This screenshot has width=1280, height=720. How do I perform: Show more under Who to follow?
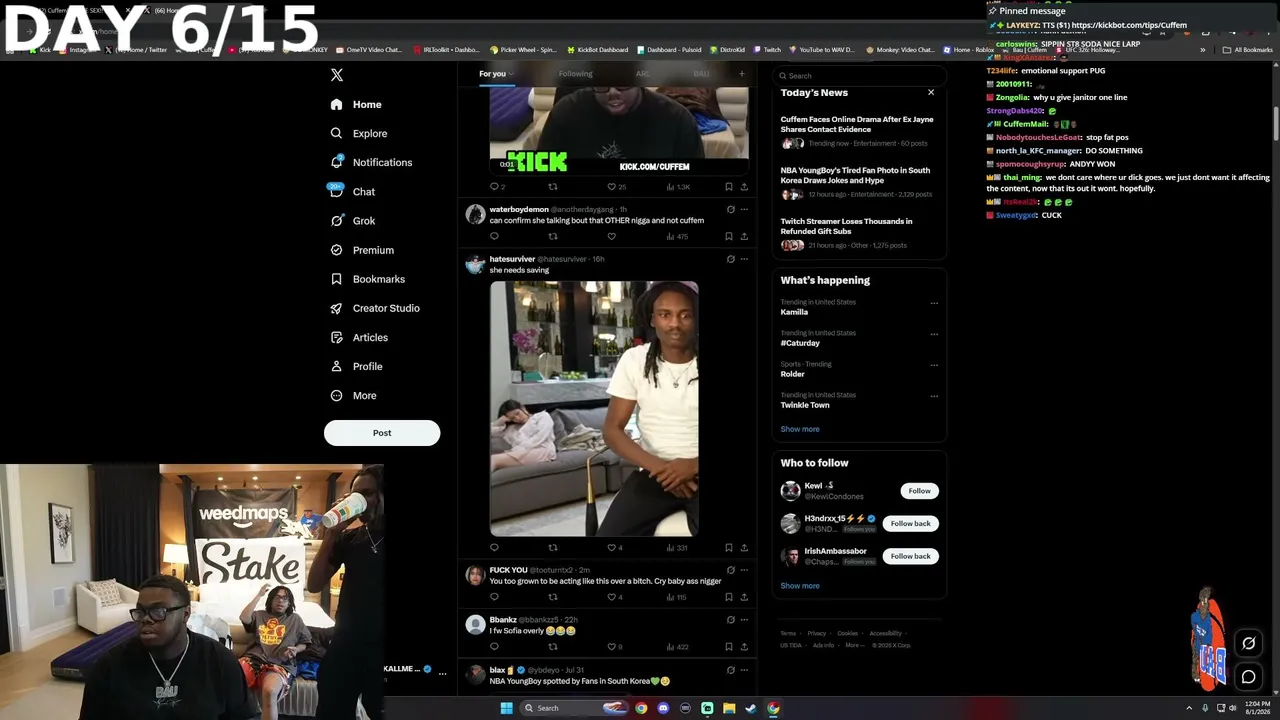pos(800,586)
